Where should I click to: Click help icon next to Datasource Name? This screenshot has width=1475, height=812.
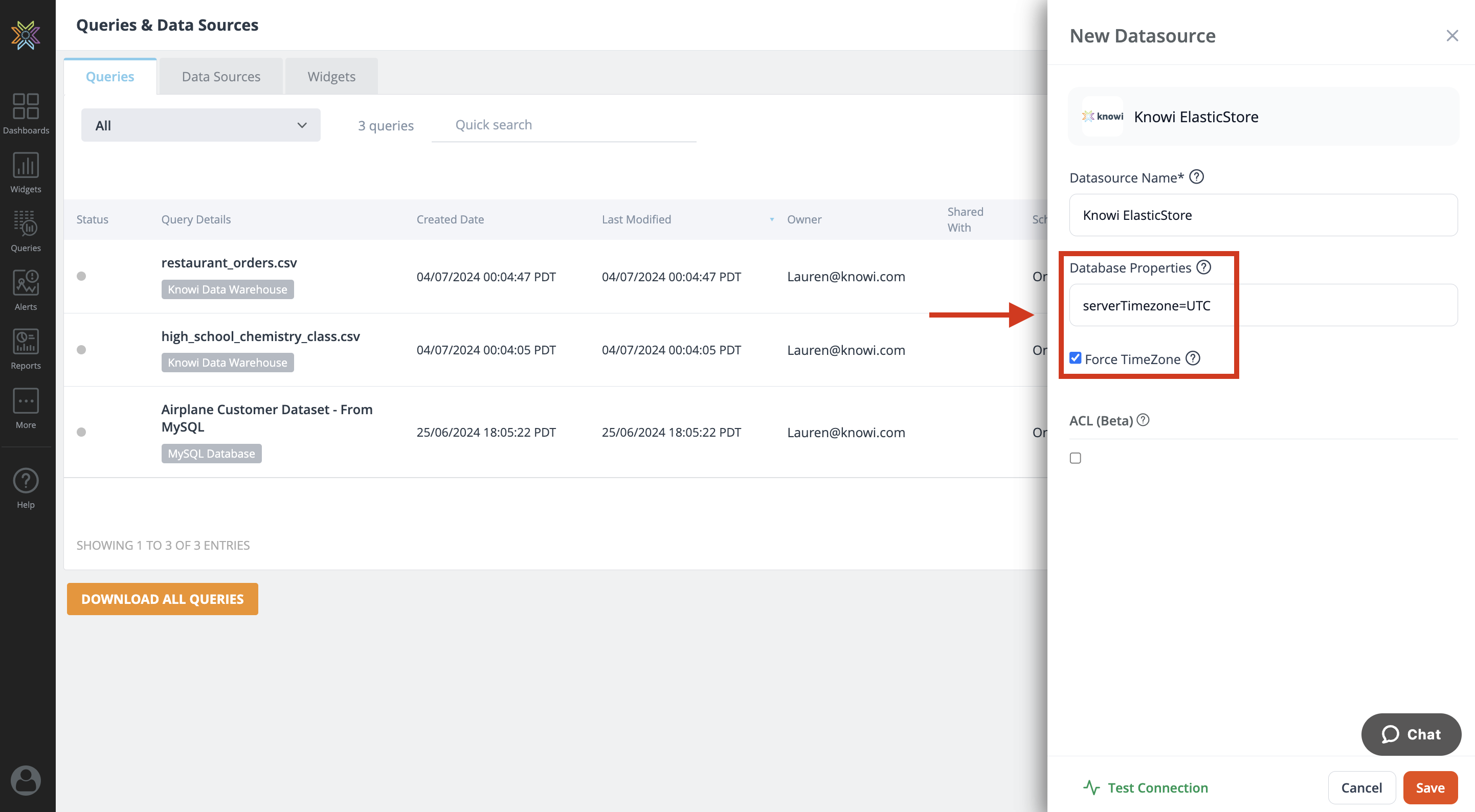pos(1196,177)
